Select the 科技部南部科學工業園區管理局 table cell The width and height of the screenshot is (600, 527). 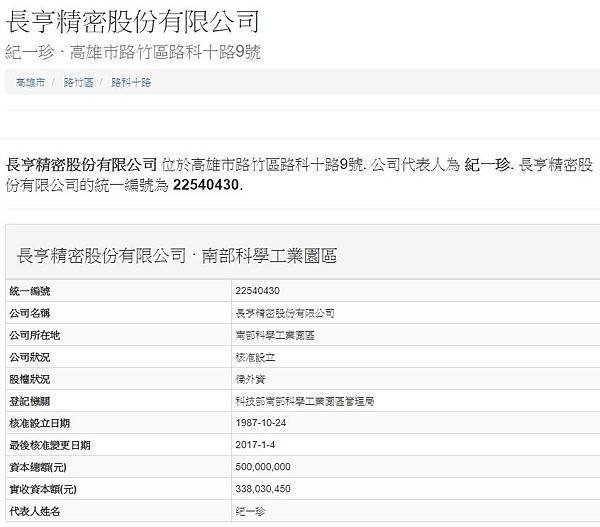point(305,401)
